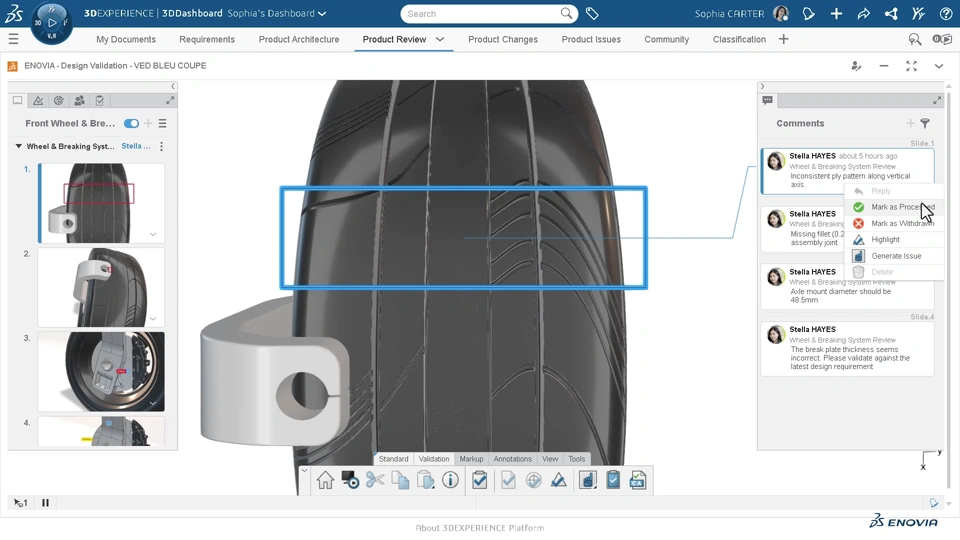
Task: Click the filter icon in Comments
Action: (x=925, y=123)
